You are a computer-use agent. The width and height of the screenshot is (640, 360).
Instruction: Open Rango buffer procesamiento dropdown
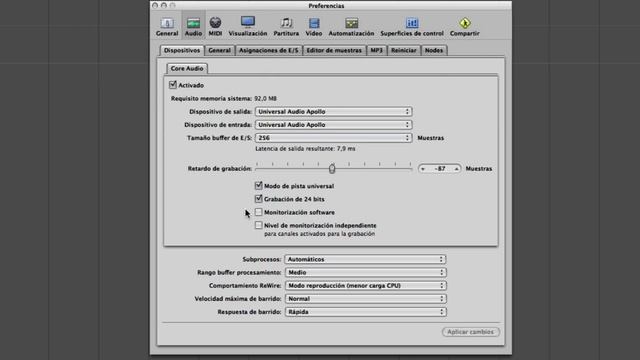365,272
